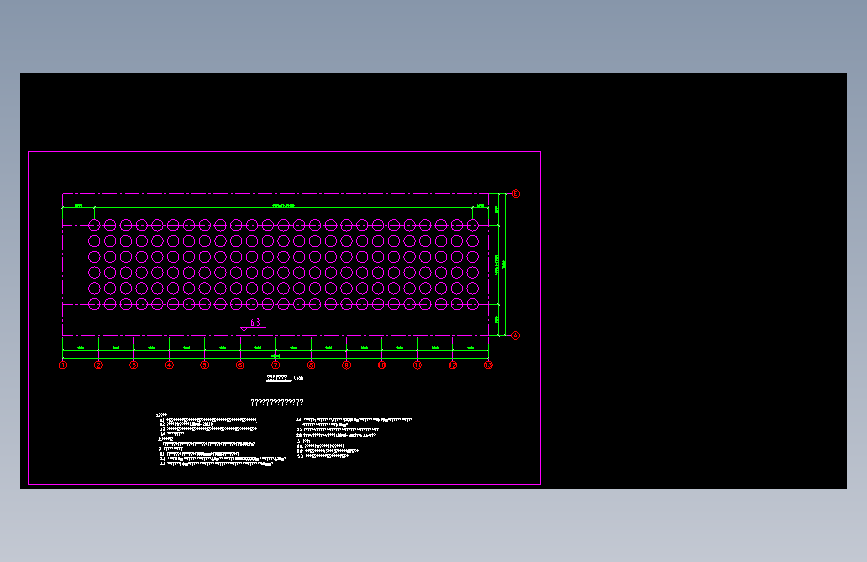Pick the red axis bubble labeled E
Viewport: 867px width, 562px height.
tap(516, 194)
